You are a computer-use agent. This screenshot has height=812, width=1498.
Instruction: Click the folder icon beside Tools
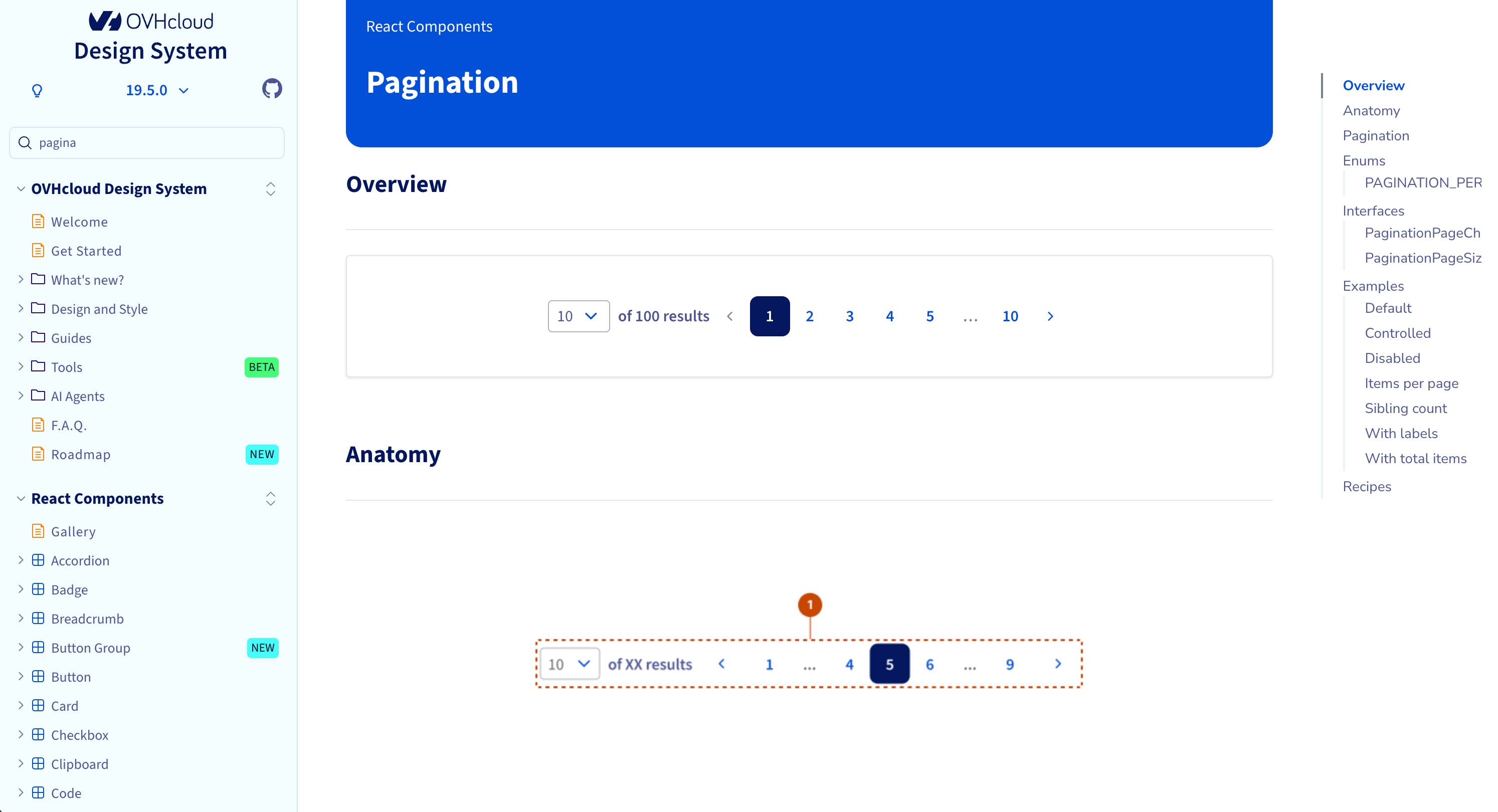click(x=38, y=366)
